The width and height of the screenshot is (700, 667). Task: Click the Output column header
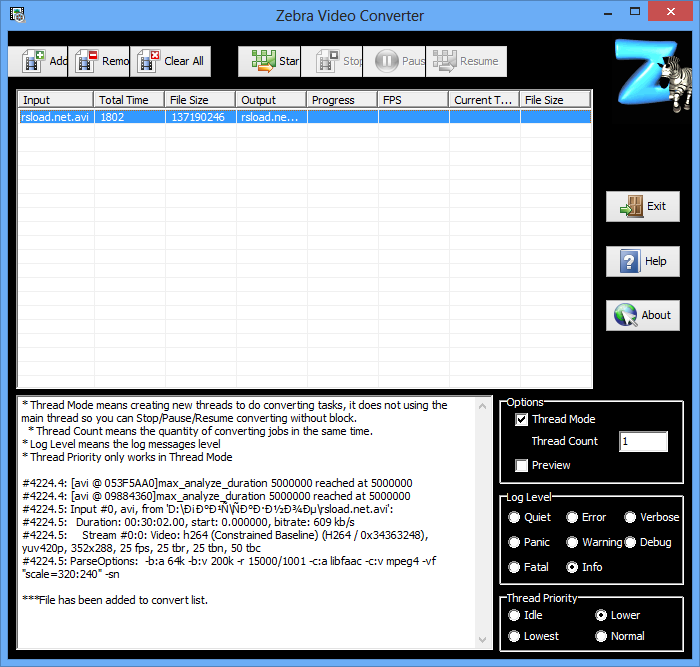click(271, 100)
